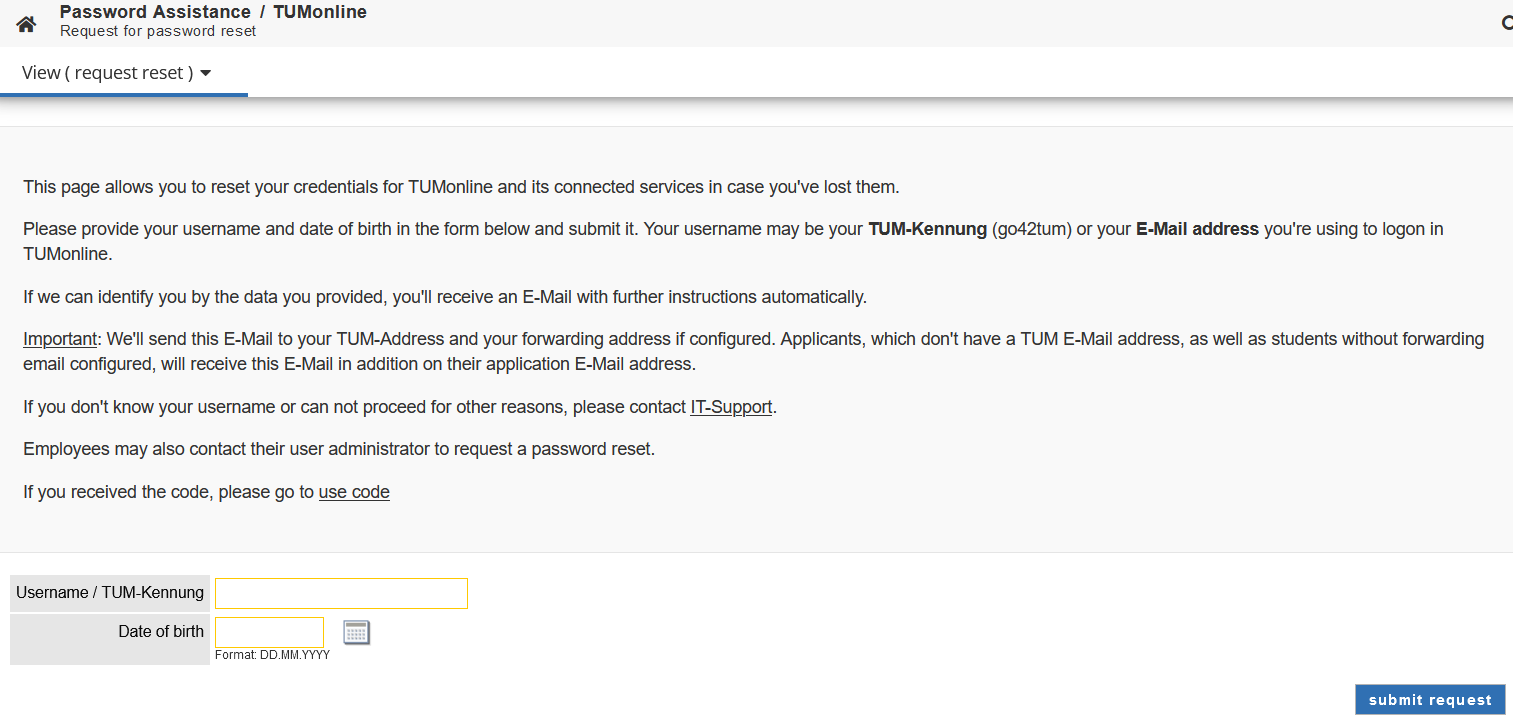Click "TUMonline" in the header breadcrumb
Image resolution: width=1513 pixels, height=720 pixels.
pyautogui.click(x=320, y=12)
